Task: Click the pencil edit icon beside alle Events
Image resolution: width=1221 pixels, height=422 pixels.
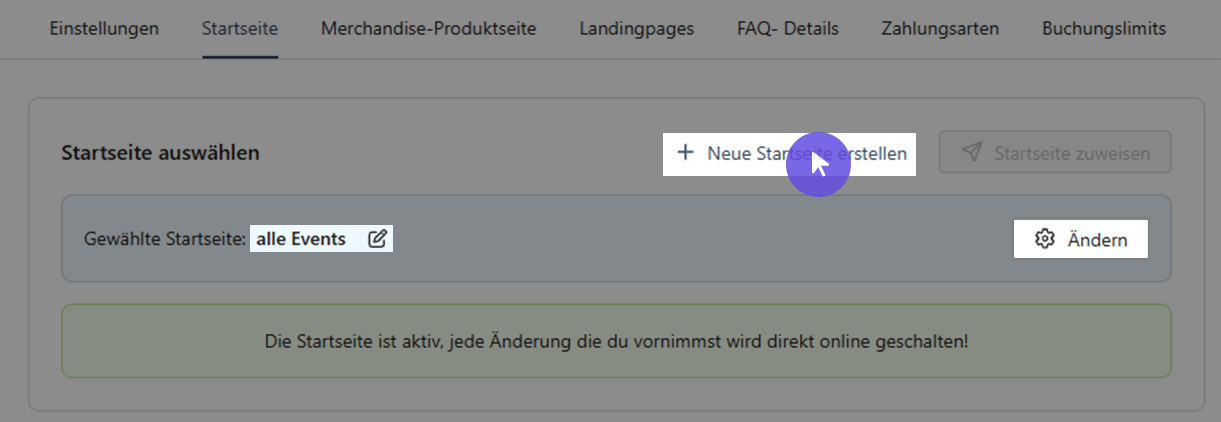Action: click(x=377, y=239)
